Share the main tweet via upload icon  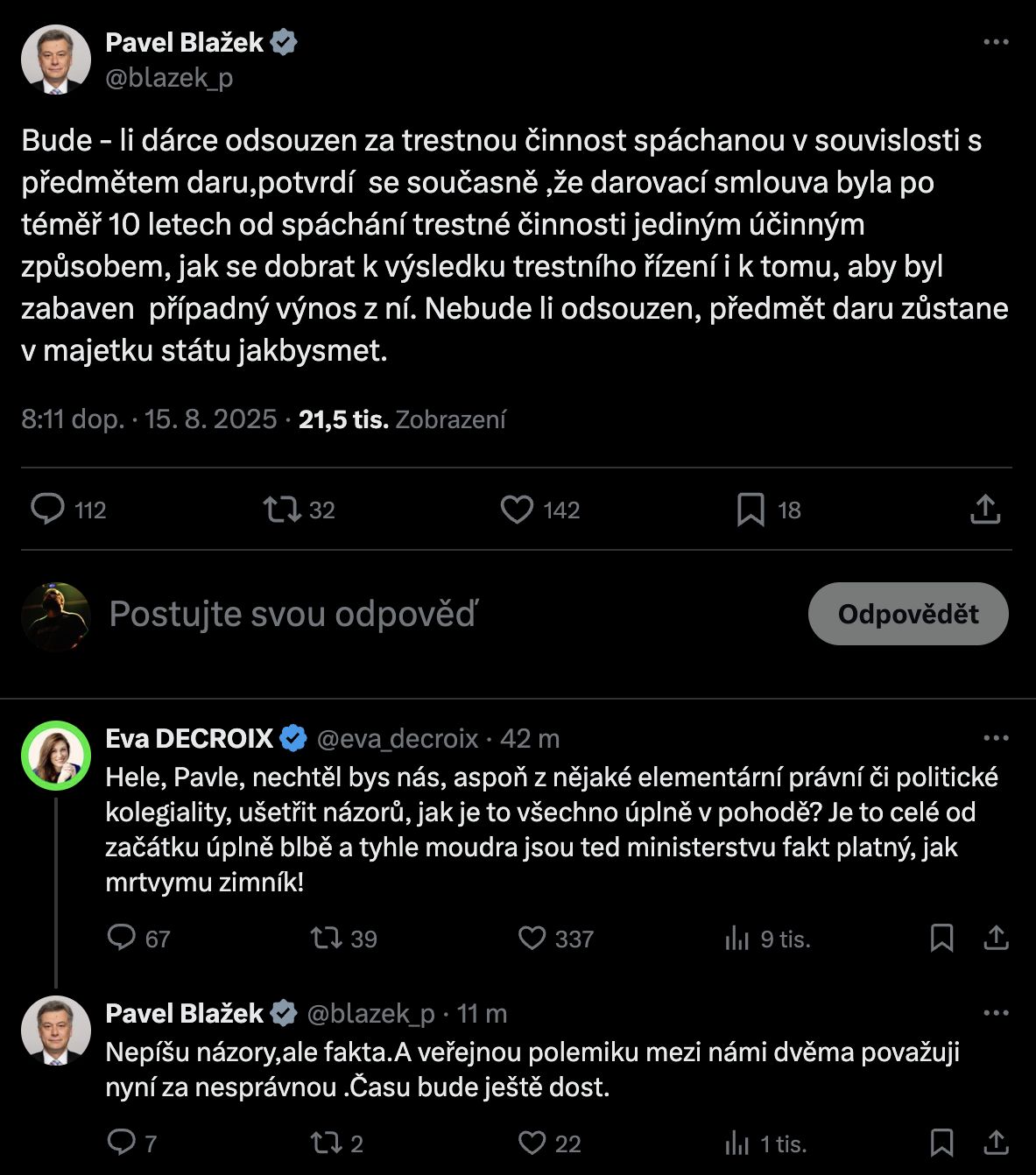point(985,510)
